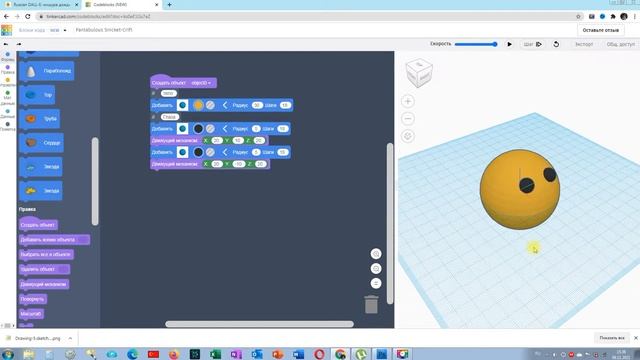Run the code with the play button

coord(509,44)
